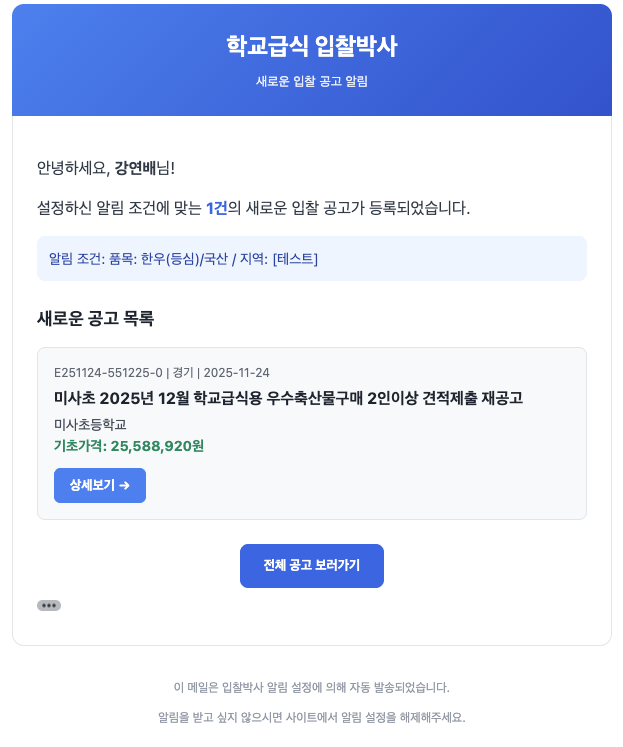Click the 새로운 공고 목록 heading
The image size is (623, 747).
tap(95, 319)
